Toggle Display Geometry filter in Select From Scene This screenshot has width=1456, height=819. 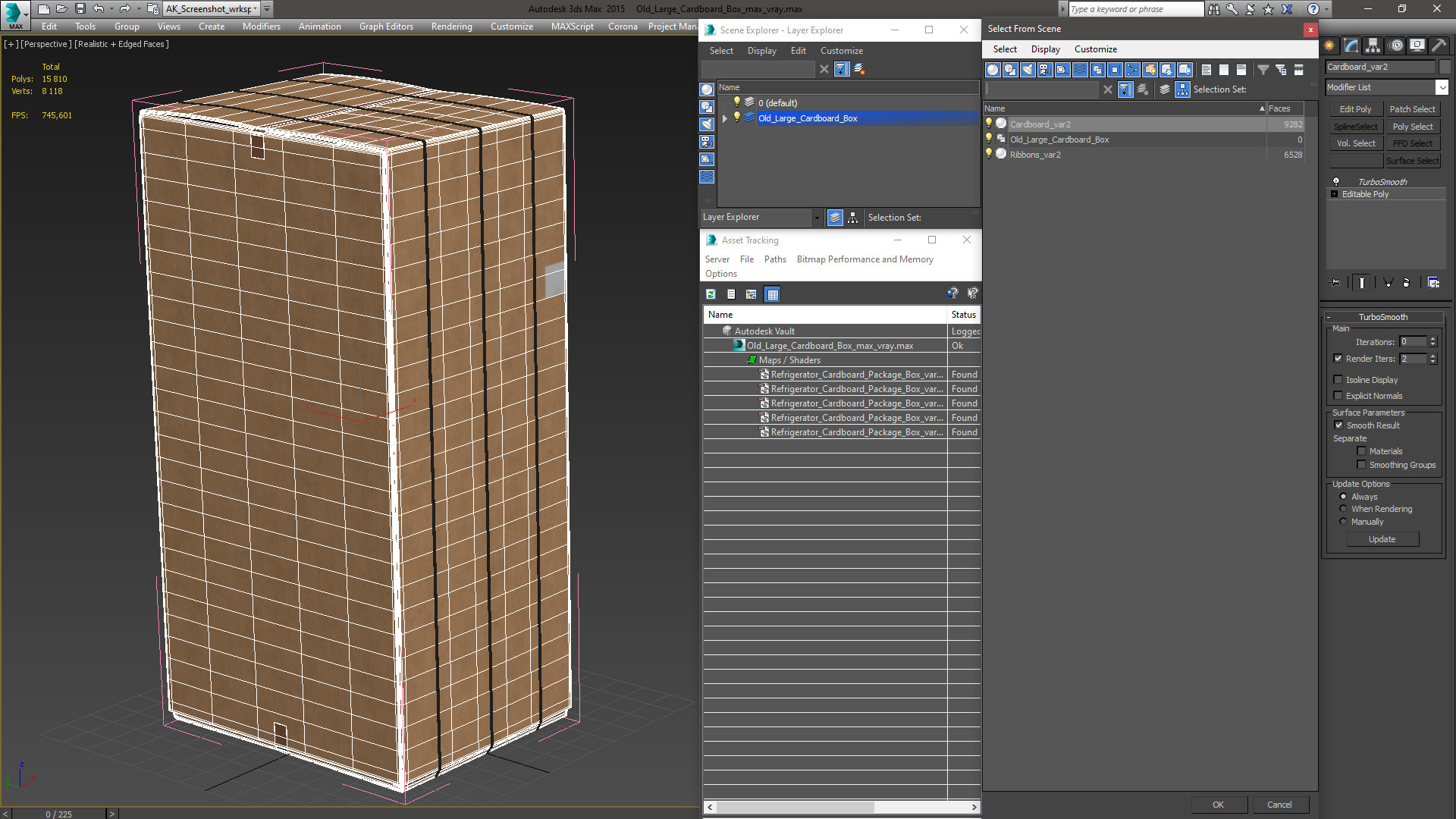pos(993,70)
